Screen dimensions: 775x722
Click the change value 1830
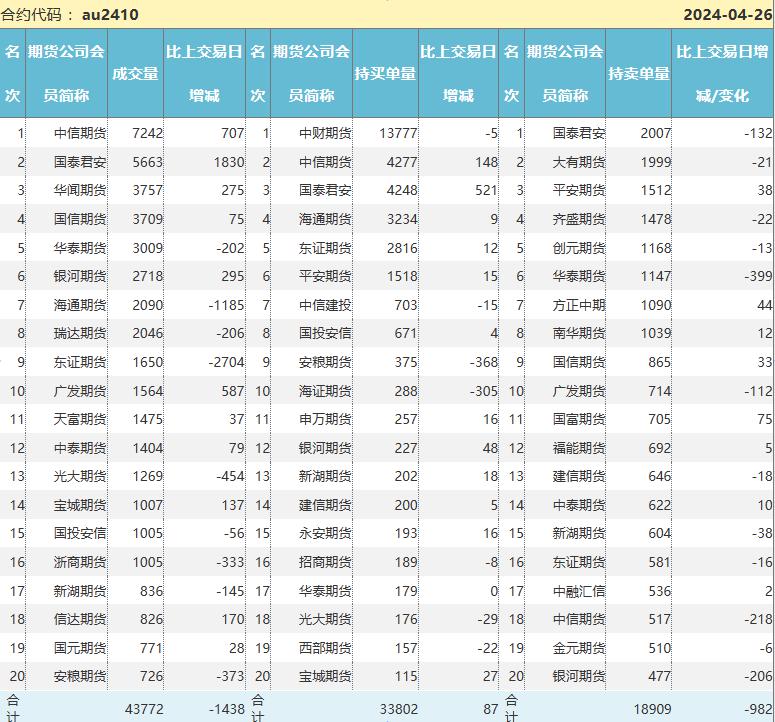(229, 162)
